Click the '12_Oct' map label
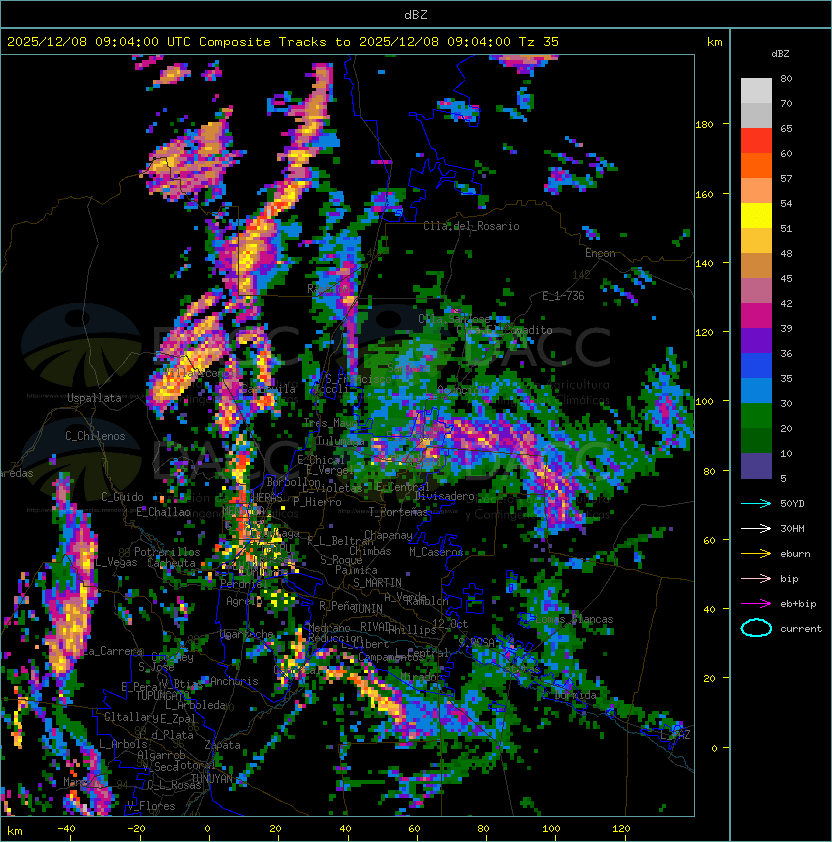Image resolution: width=832 pixels, height=842 pixels. tap(450, 624)
